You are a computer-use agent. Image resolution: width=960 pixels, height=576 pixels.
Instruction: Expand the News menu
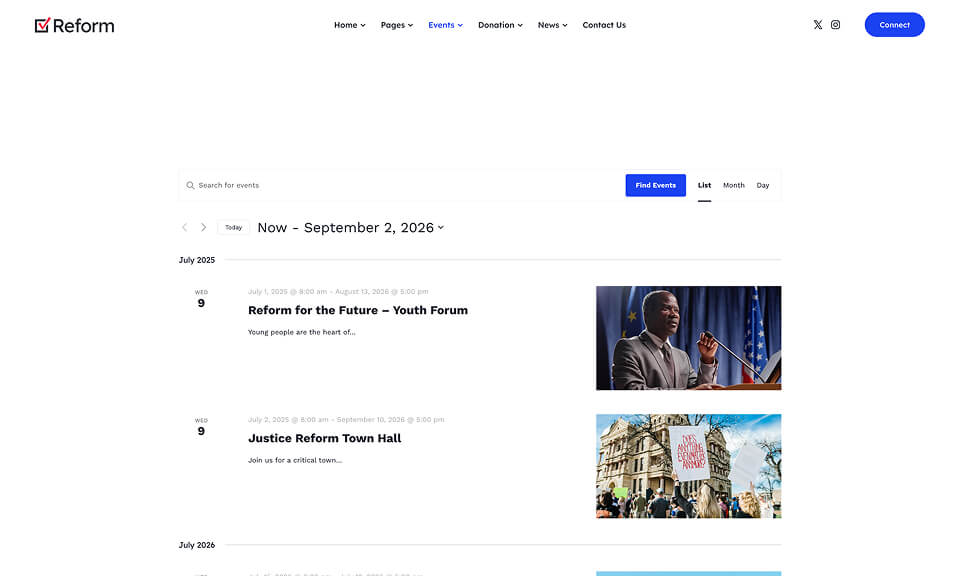[x=552, y=25]
